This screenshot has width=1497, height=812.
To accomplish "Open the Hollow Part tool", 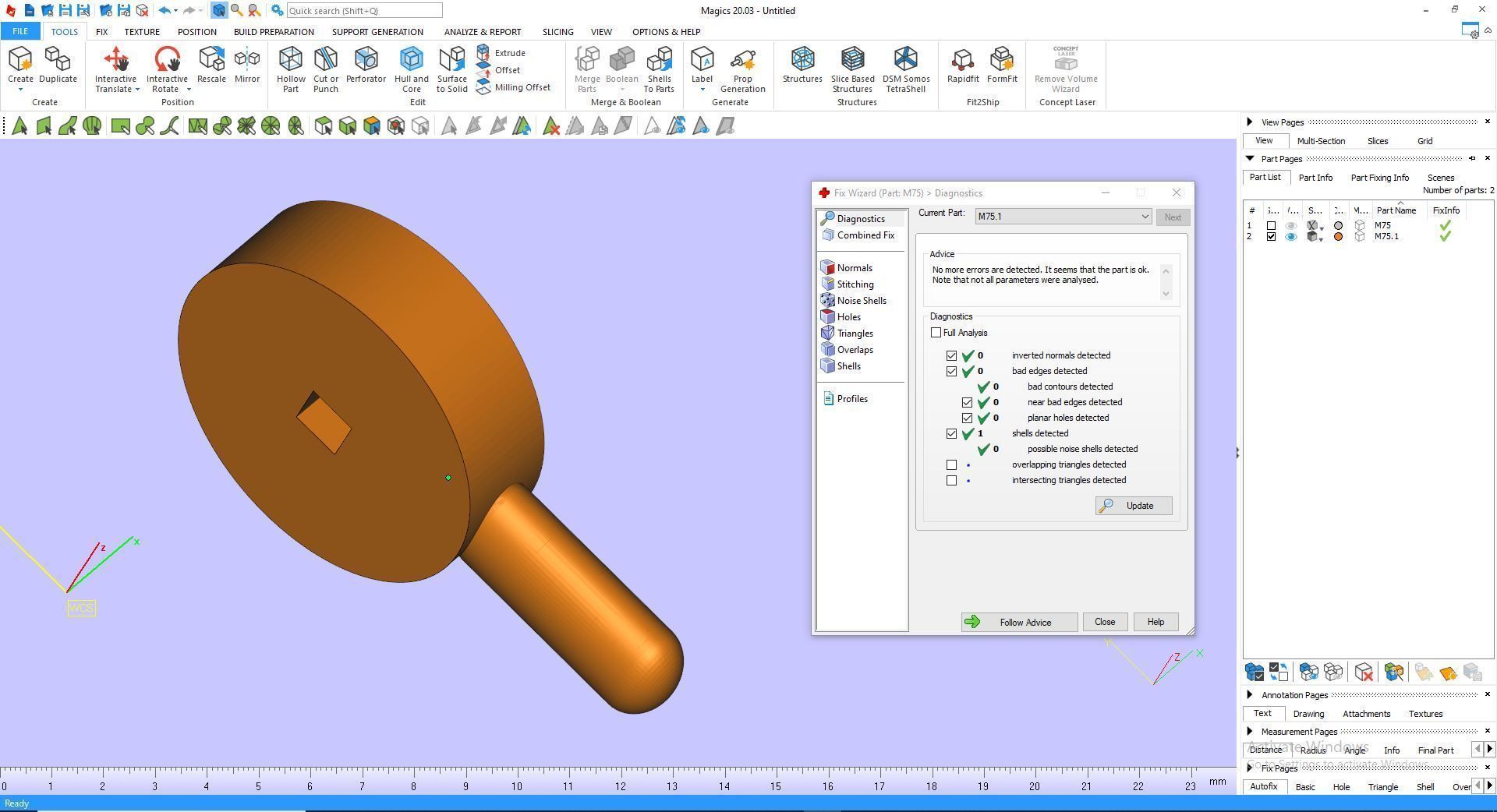I will click(x=291, y=69).
